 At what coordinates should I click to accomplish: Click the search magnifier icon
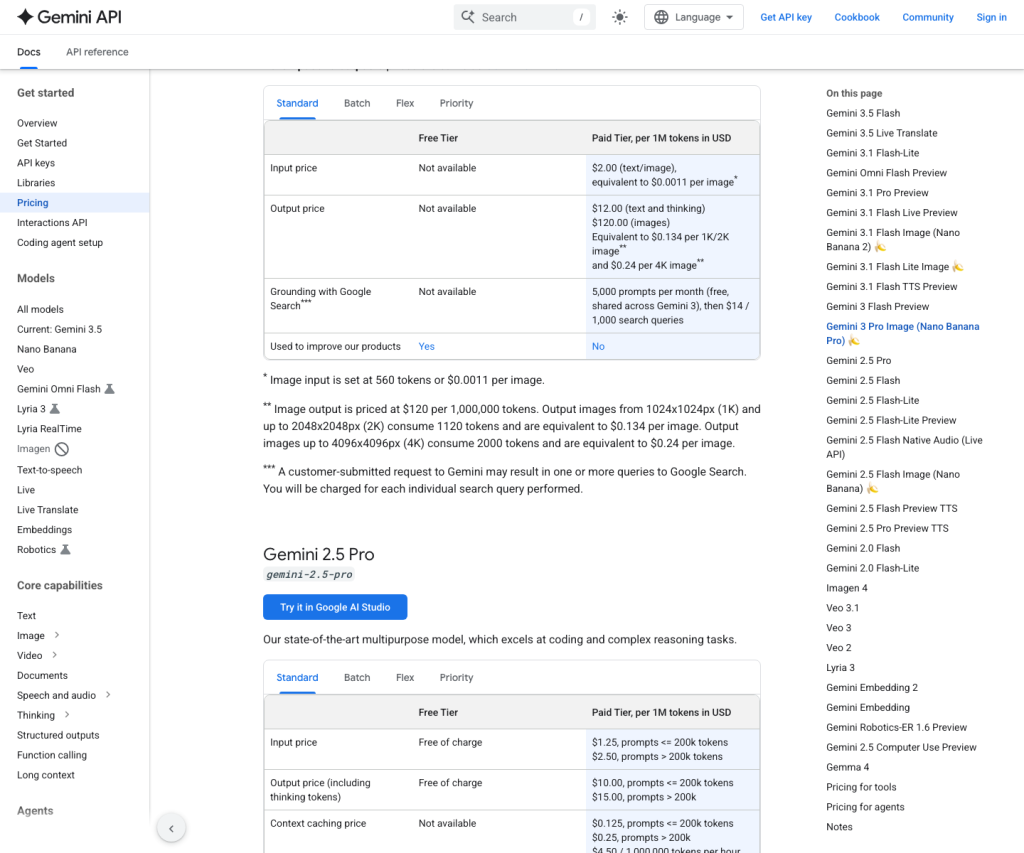[x=468, y=17]
